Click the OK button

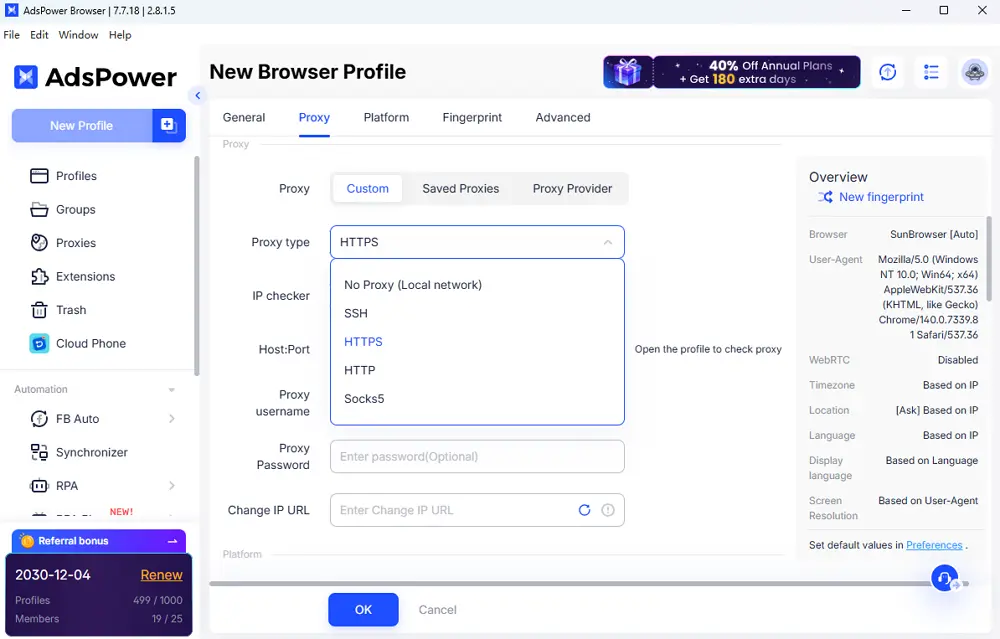[x=363, y=609]
